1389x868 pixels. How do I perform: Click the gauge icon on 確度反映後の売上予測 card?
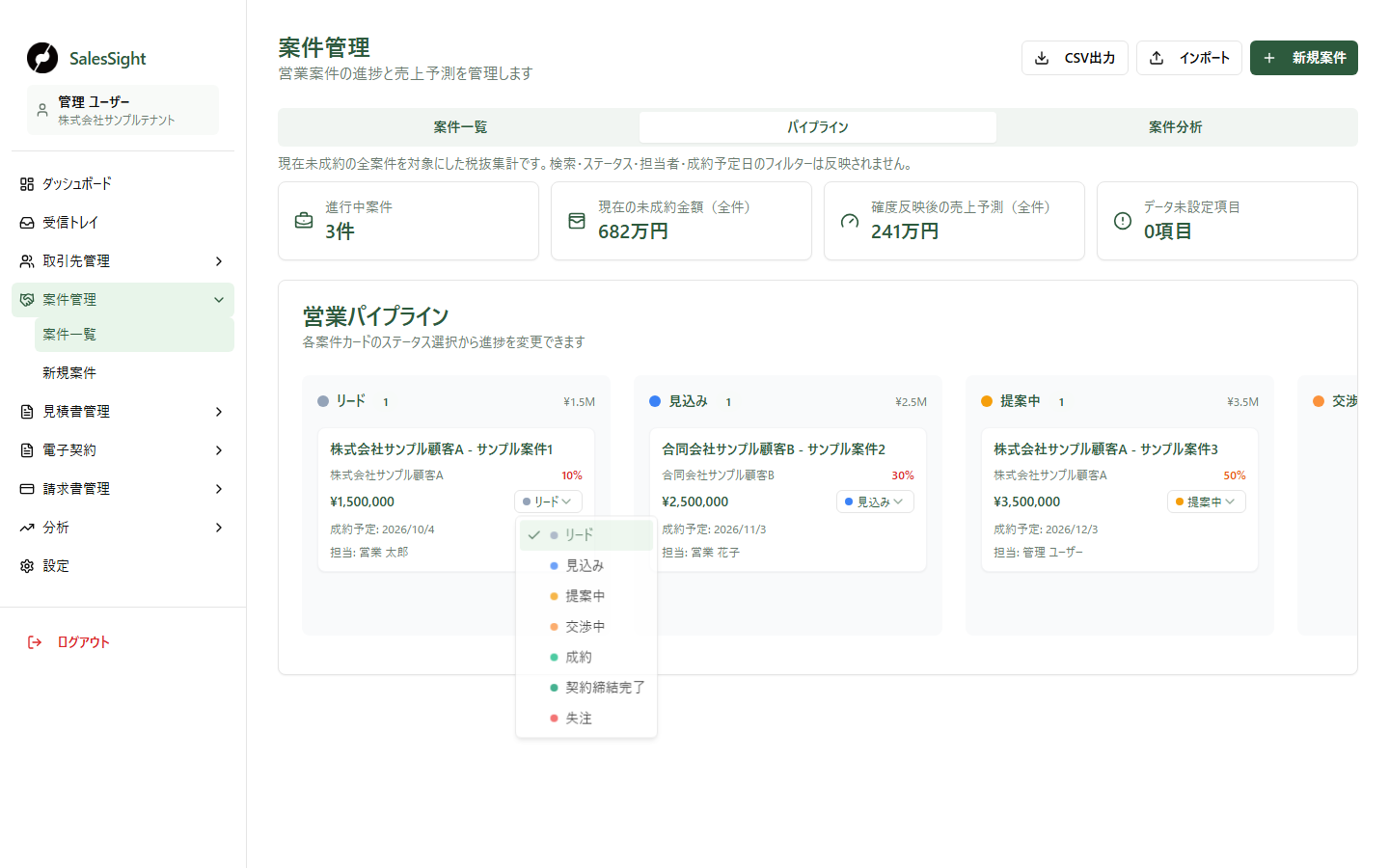[x=850, y=221]
